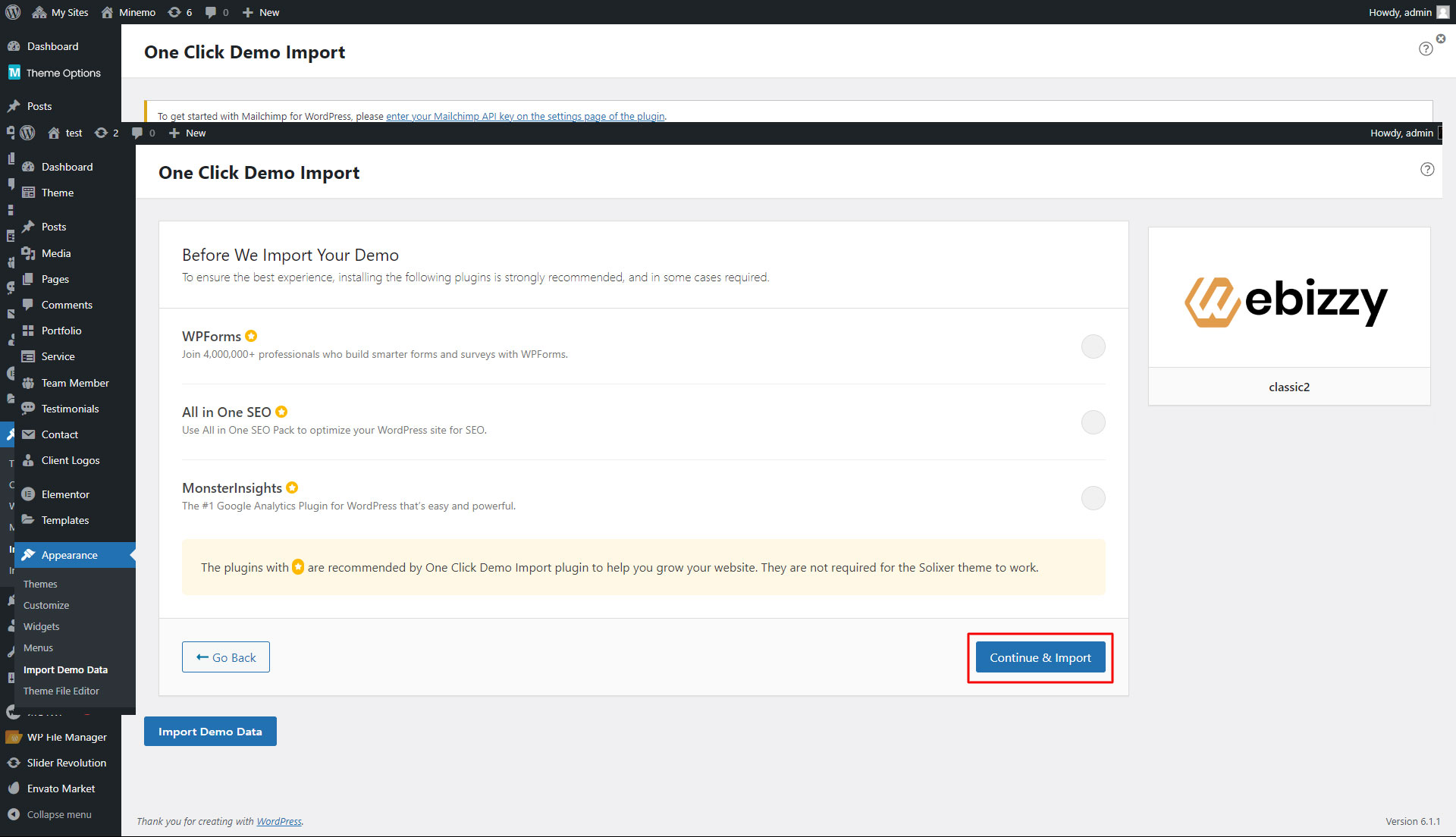Image resolution: width=1456 pixels, height=837 pixels.
Task: Toggle the MonsterInsights plugin checkbox
Action: [x=1093, y=498]
